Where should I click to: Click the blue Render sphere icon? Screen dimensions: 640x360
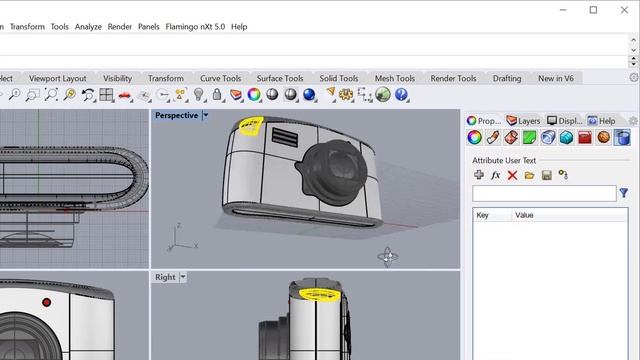309,95
